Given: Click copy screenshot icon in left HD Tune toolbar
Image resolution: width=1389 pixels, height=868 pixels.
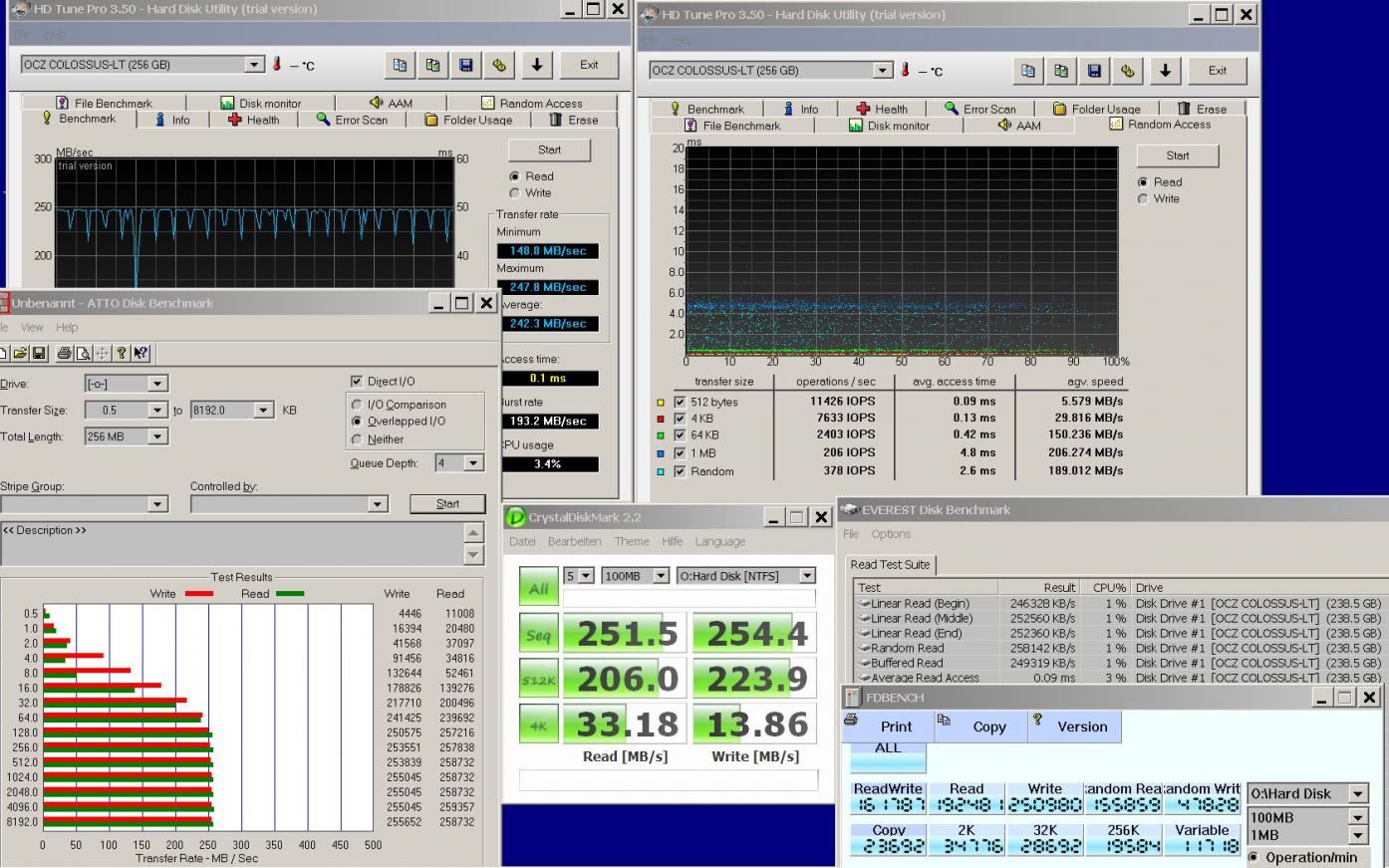Looking at the screenshot, I should pyautogui.click(x=433, y=65).
